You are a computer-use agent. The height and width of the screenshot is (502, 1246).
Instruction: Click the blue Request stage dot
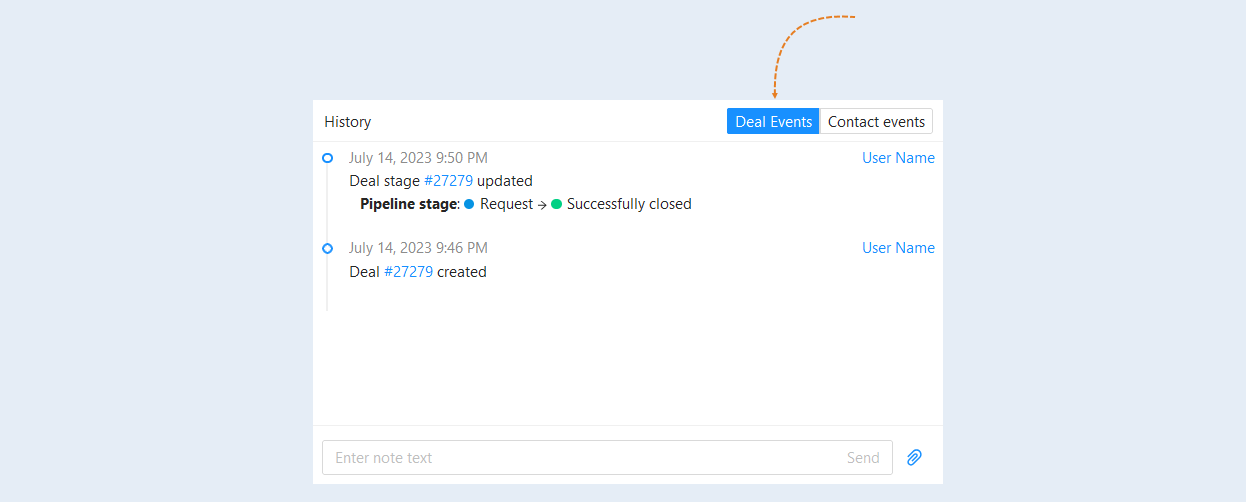click(x=469, y=204)
